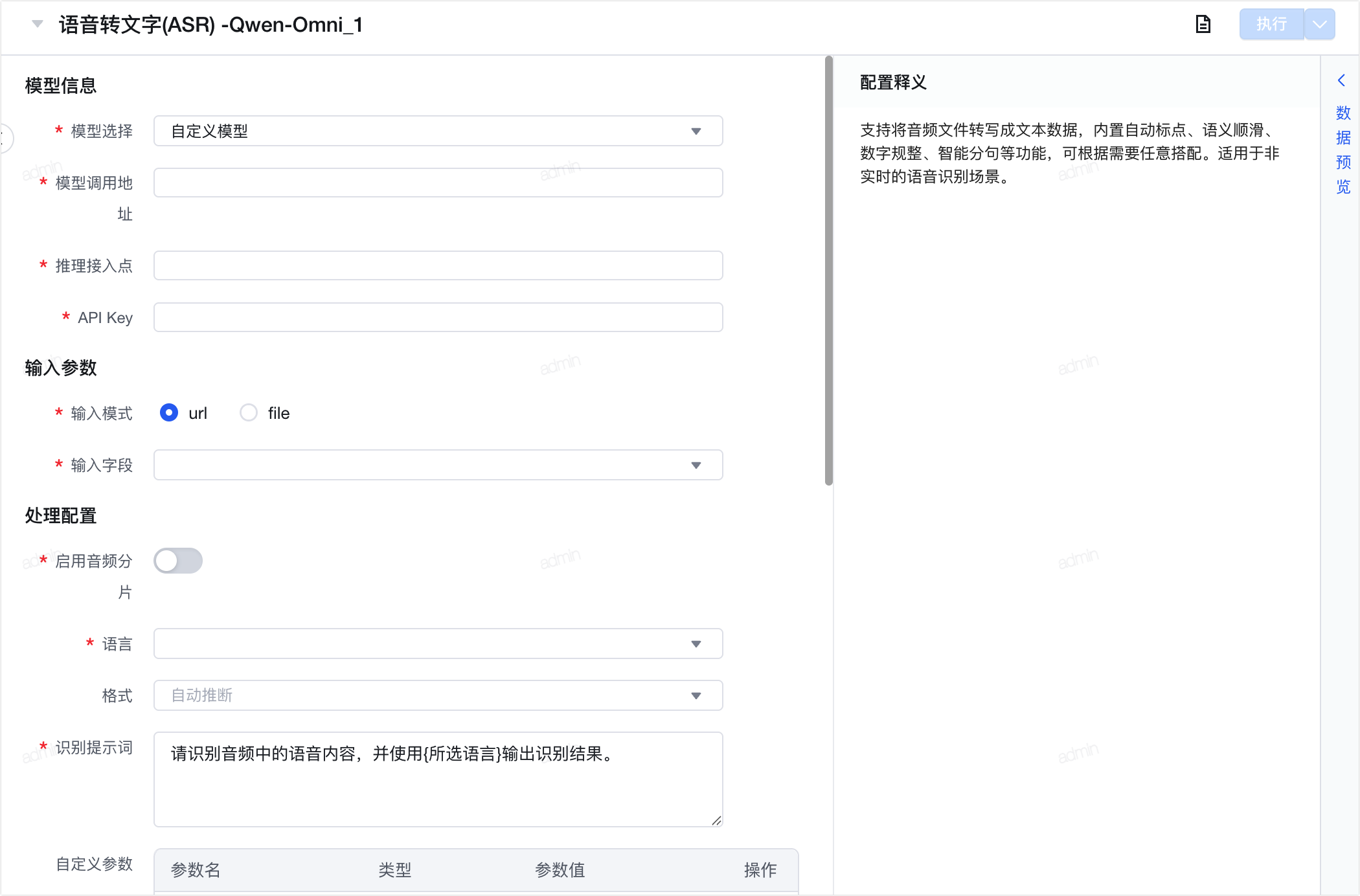This screenshot has width=1360, height=896.
Task: Click the 执行 execute button
Action: click(1271, 25)
